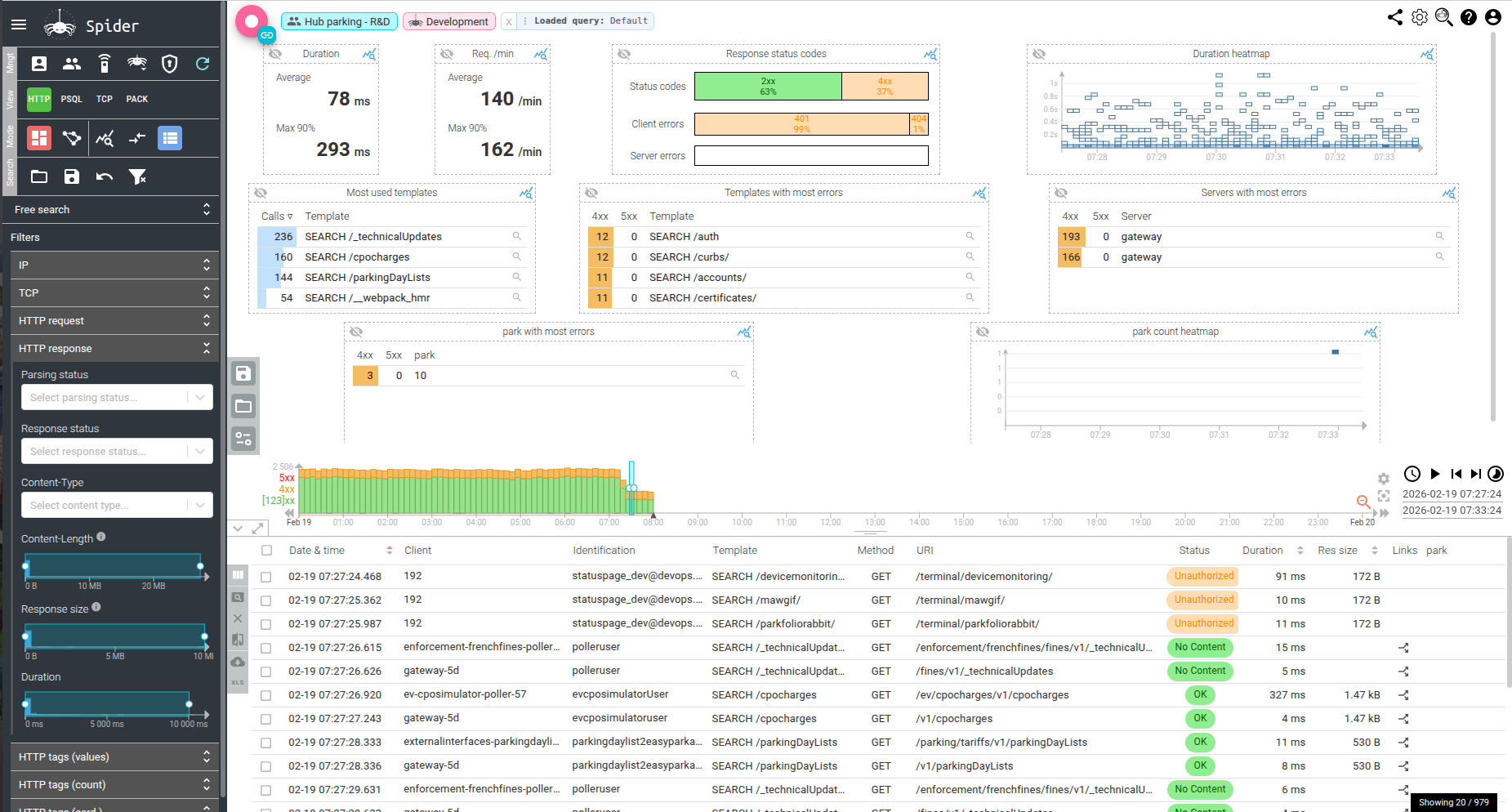Click the Hub parking - R&D team chip

click(339, 21)
